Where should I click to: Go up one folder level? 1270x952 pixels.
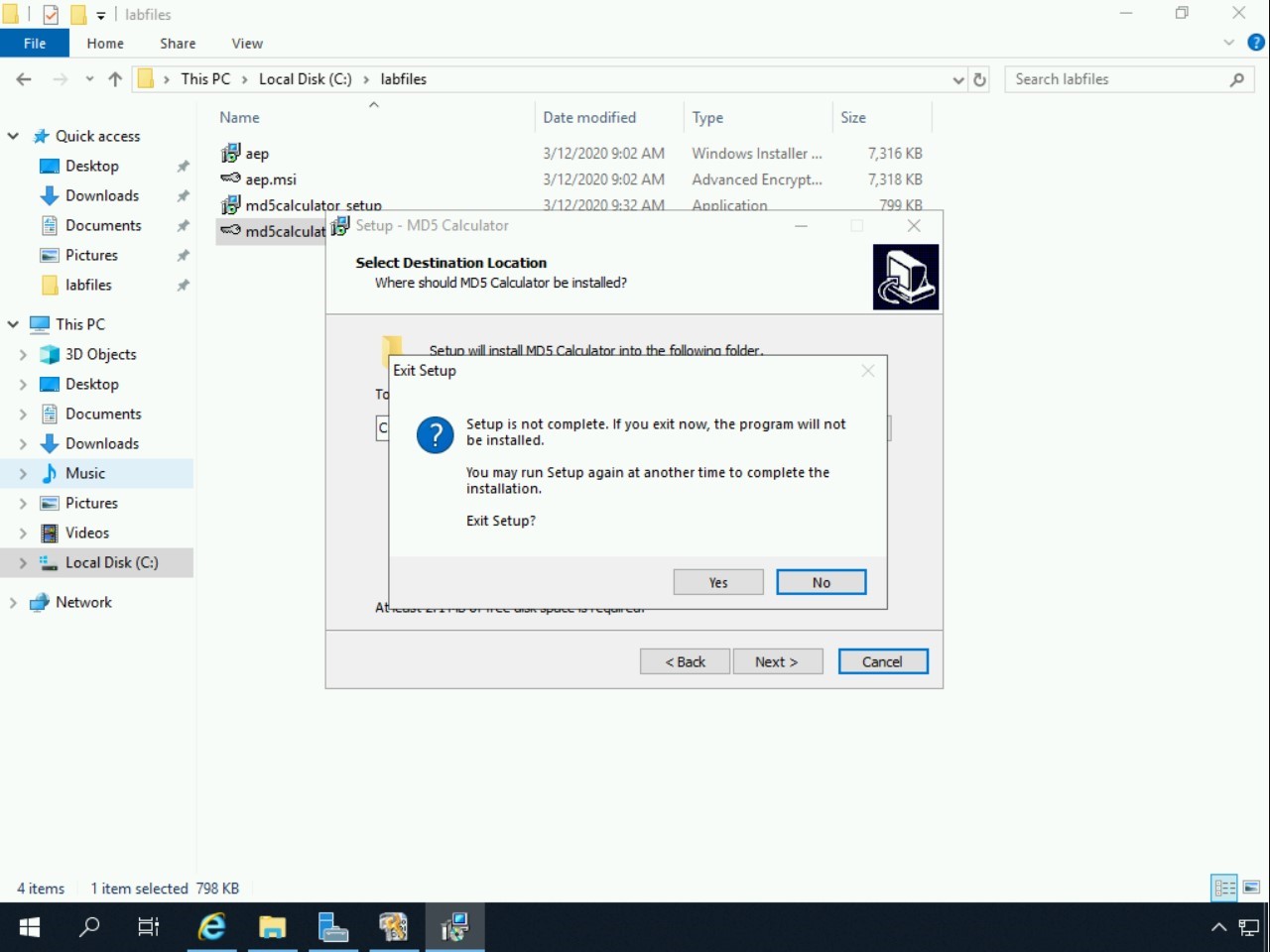(115, 79)
